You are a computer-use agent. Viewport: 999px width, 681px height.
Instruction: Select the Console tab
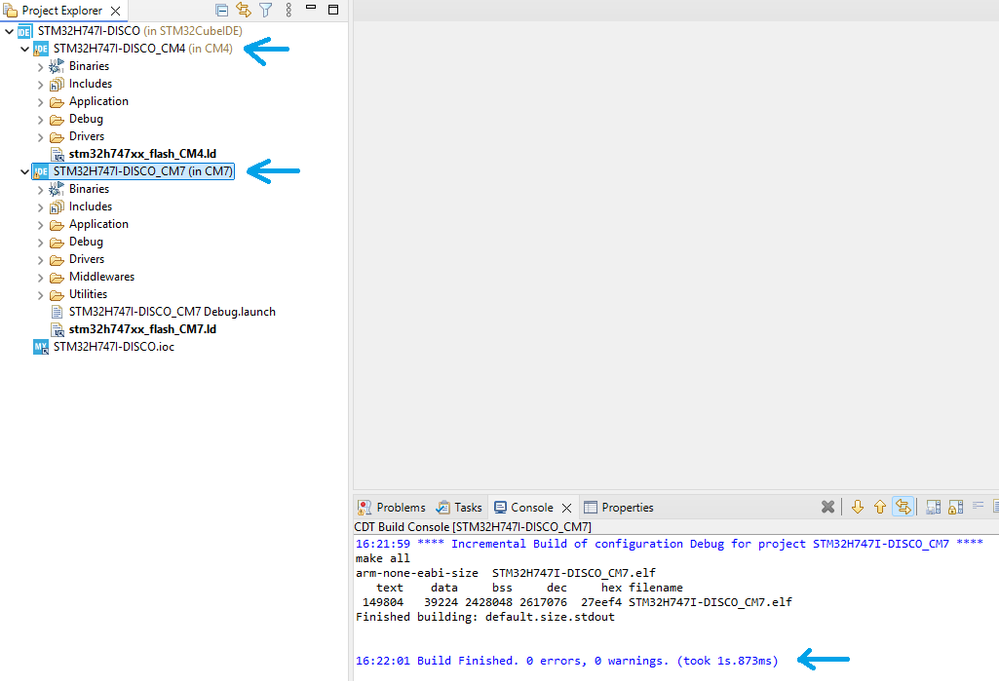pos(524,507)
